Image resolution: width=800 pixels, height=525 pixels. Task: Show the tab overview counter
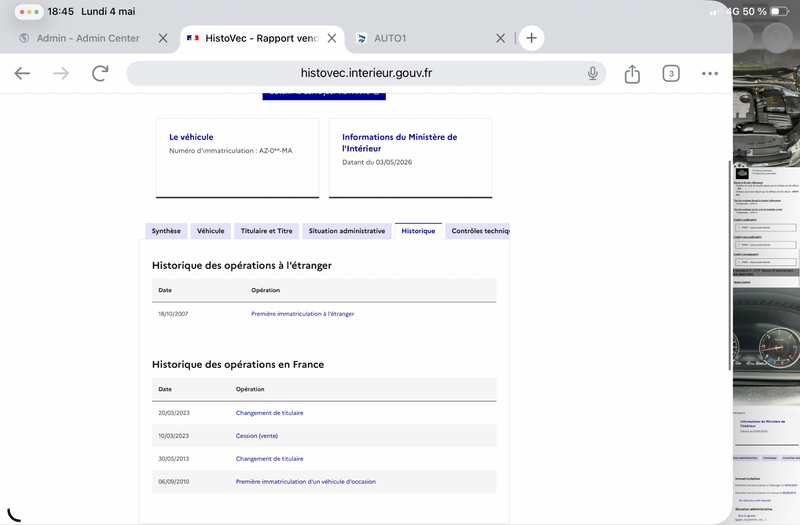pyautogui.click(x=671, y=73)
